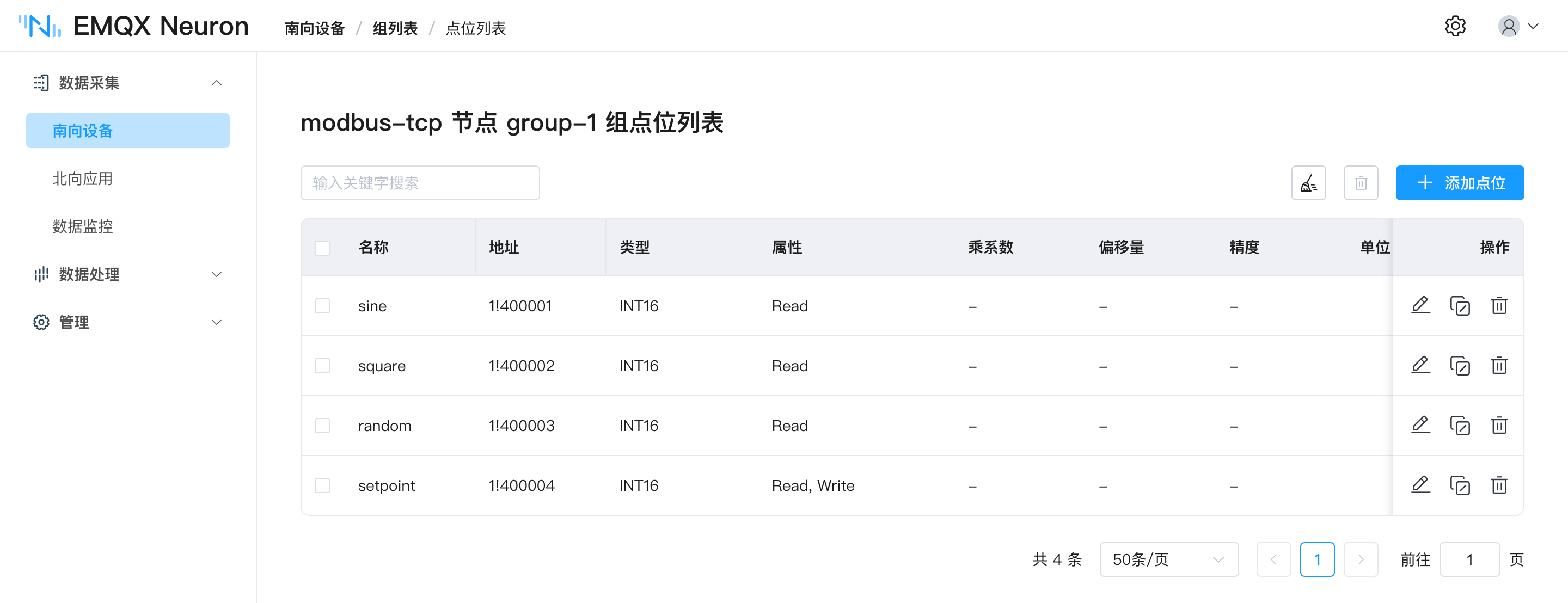Click the 数据处理 sidebar icon
Viewport: 1568px width, 603px height.
[x=41, y=274]
